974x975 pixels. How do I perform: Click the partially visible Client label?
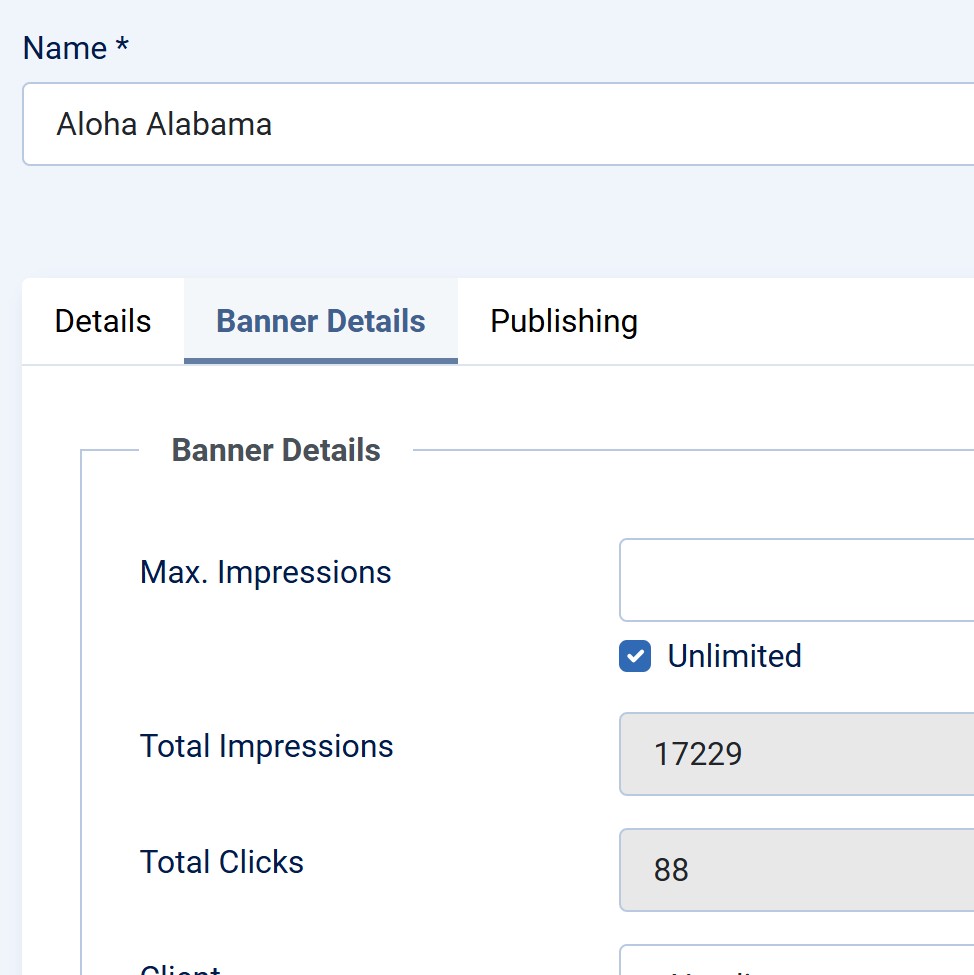click(180, 969)
